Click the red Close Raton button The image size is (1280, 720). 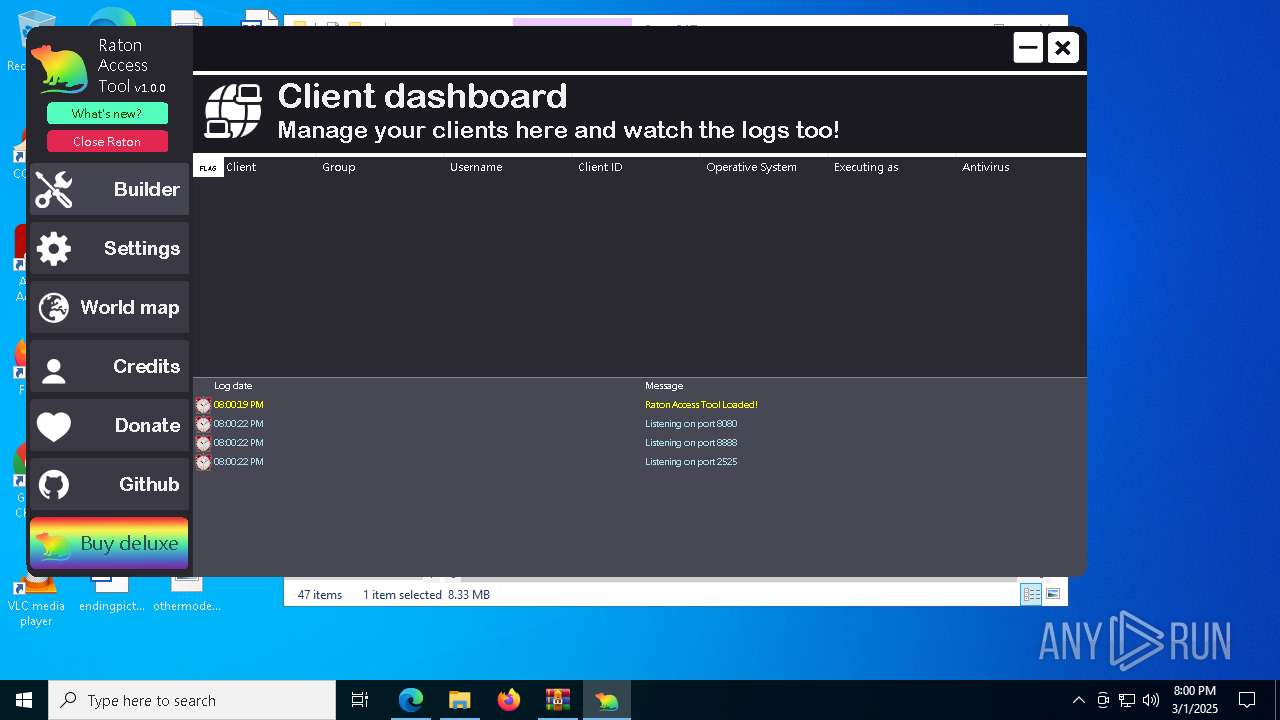107,141
